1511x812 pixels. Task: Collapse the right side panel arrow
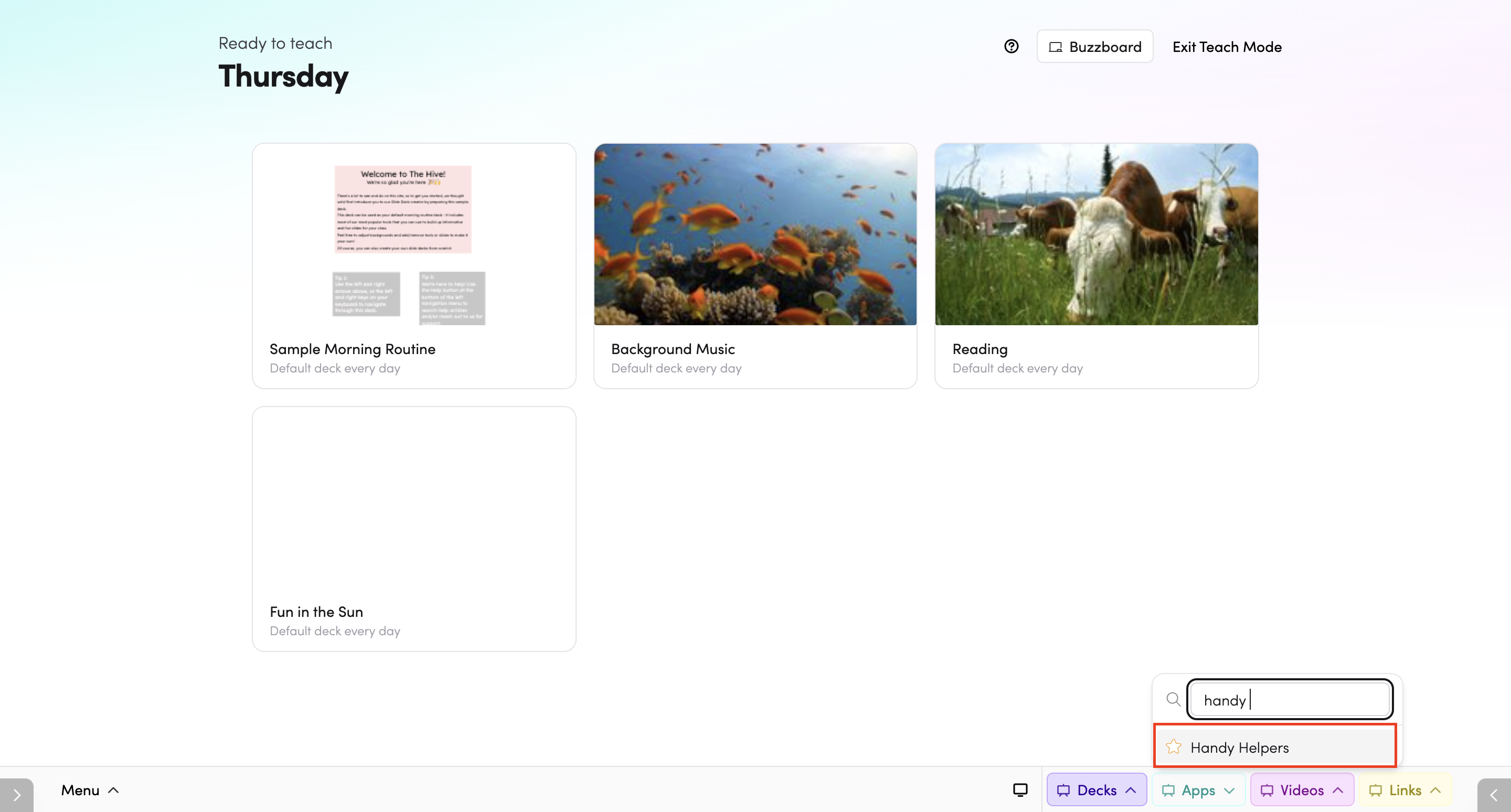1494,795
